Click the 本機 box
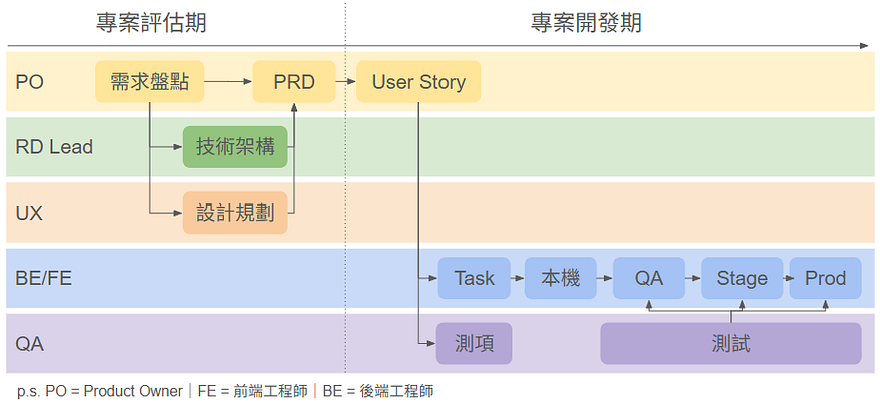 561,278
